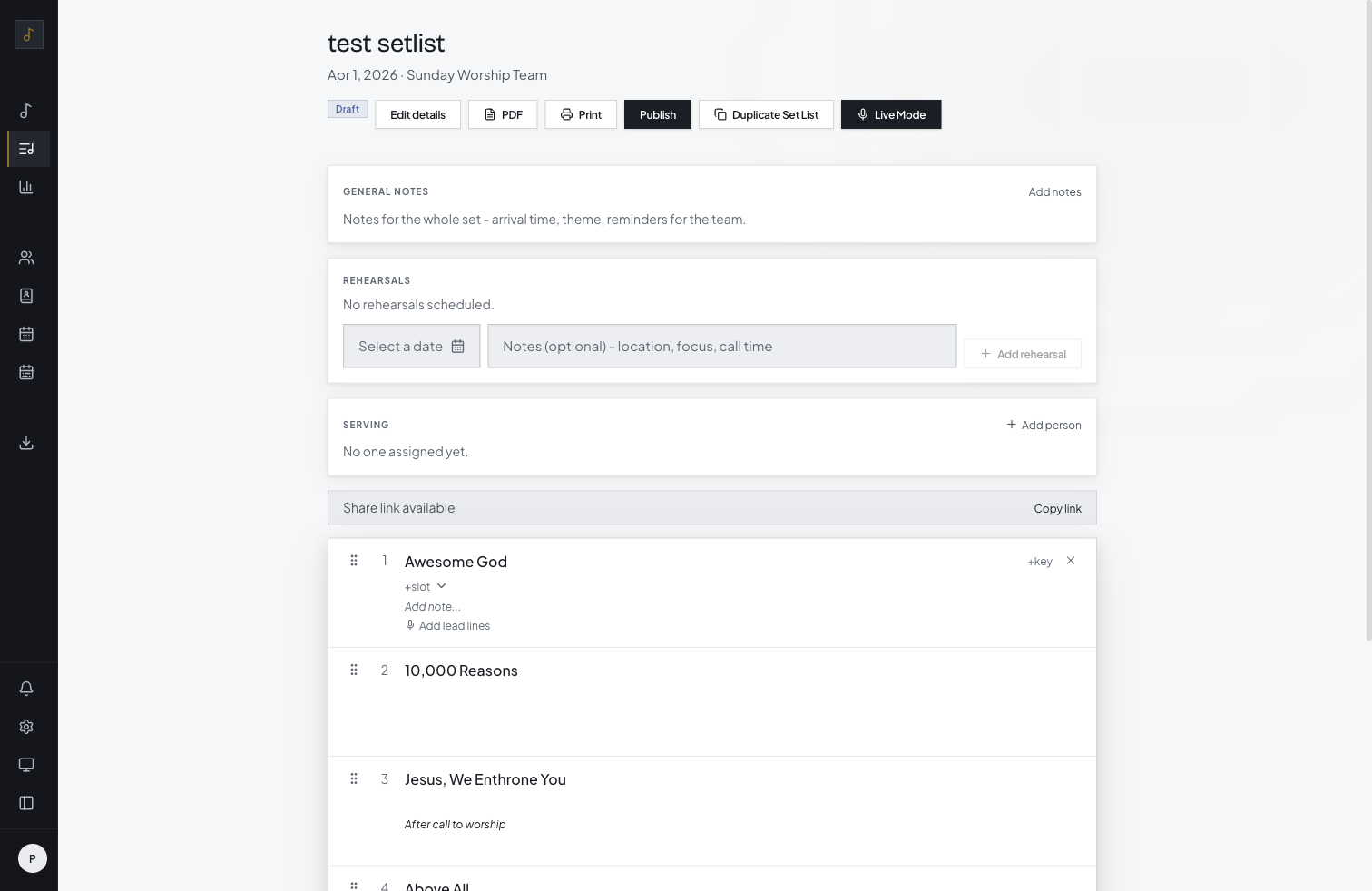Open the Set Lists sidebar icon
Image resolution: width=1372 pixels, height=891 pixels.
pos(26,149)
